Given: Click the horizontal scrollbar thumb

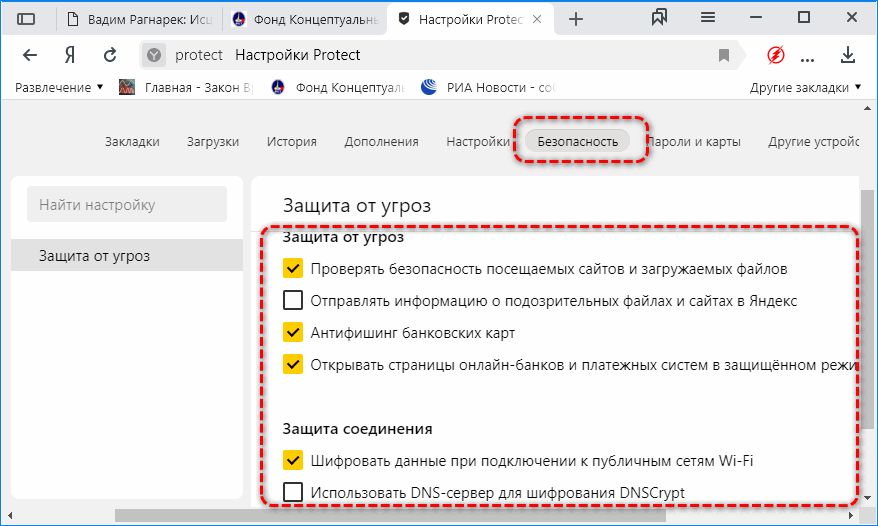Looking at the screenshot, I should [x=390, y=515].
